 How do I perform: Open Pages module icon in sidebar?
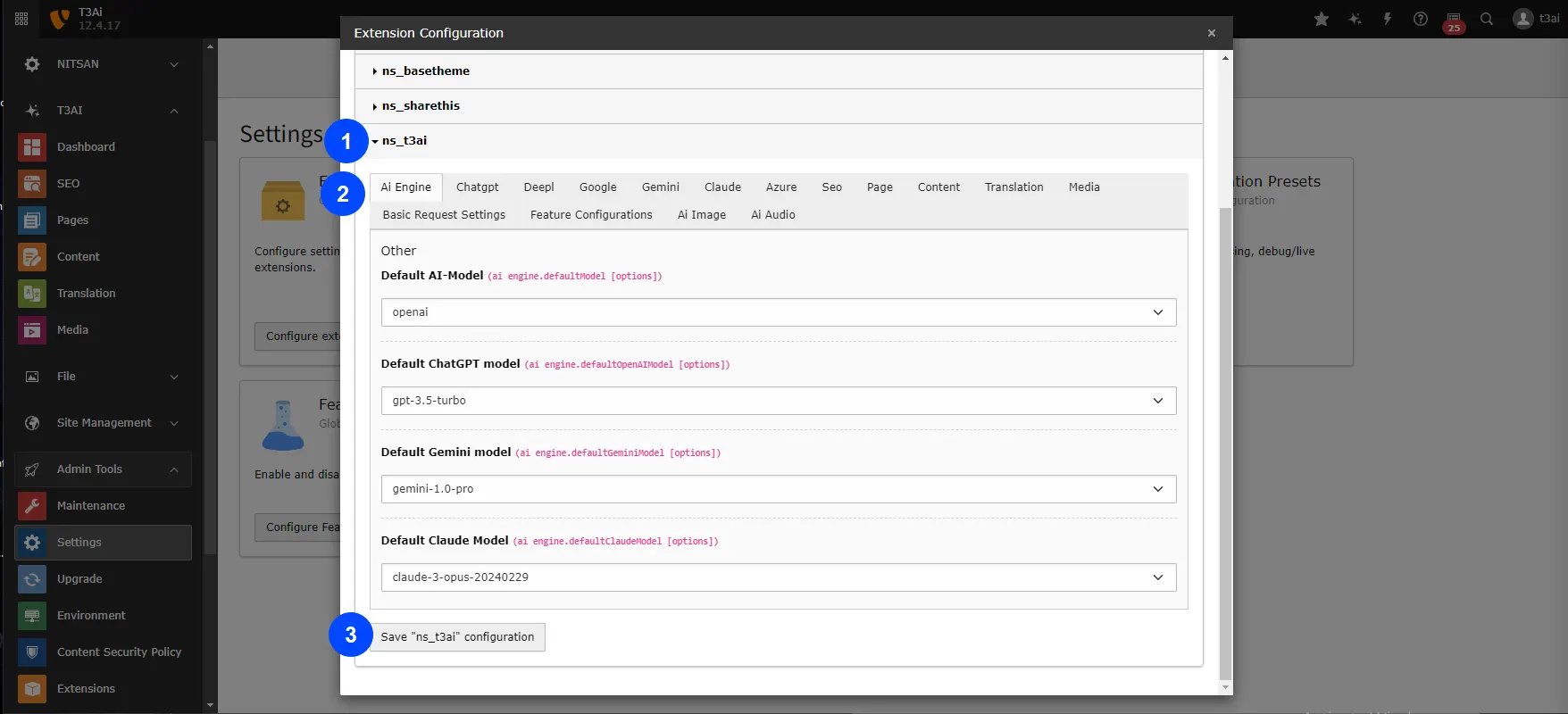(32, 220)
